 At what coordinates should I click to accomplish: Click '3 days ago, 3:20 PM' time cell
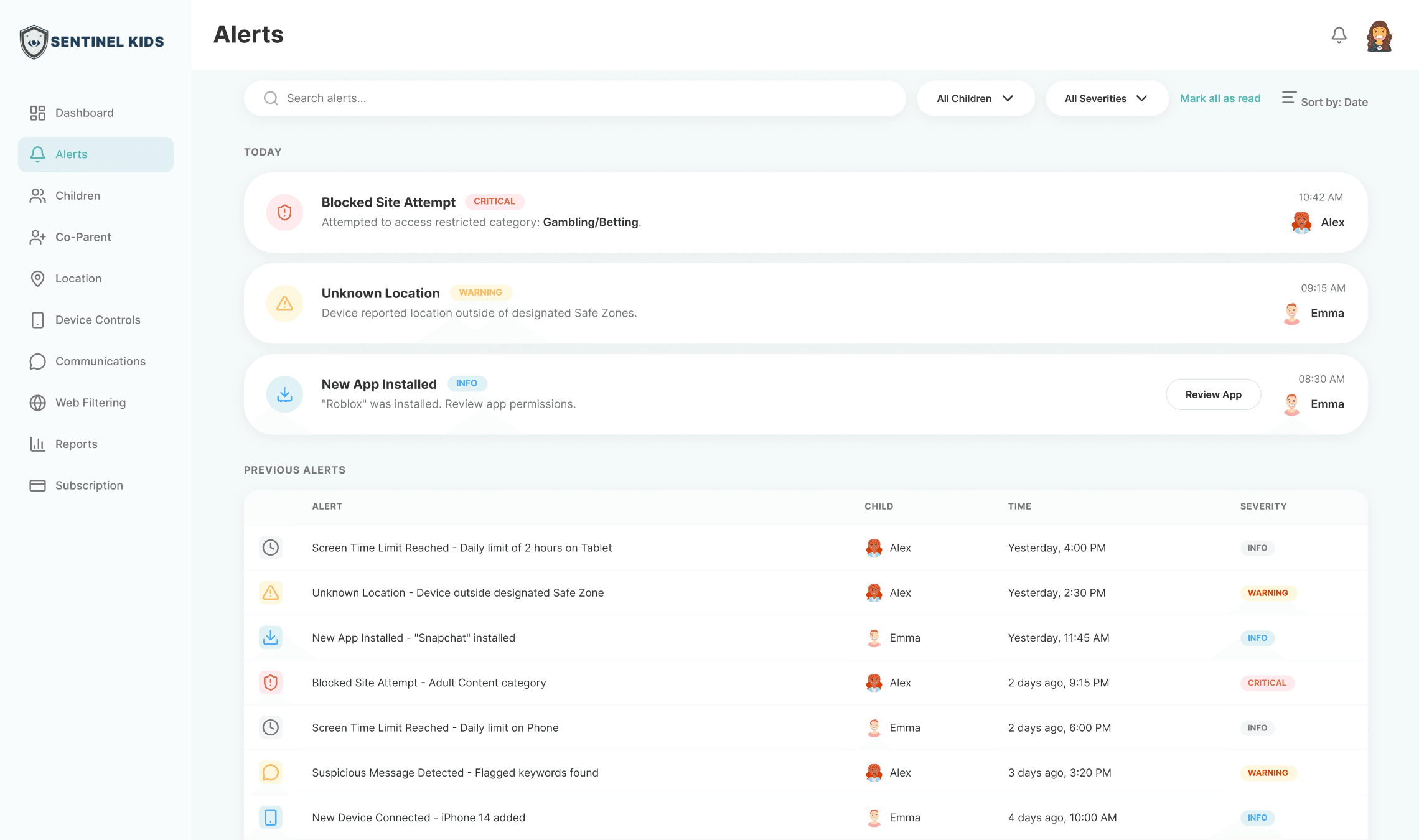[x=1059, y=773]
